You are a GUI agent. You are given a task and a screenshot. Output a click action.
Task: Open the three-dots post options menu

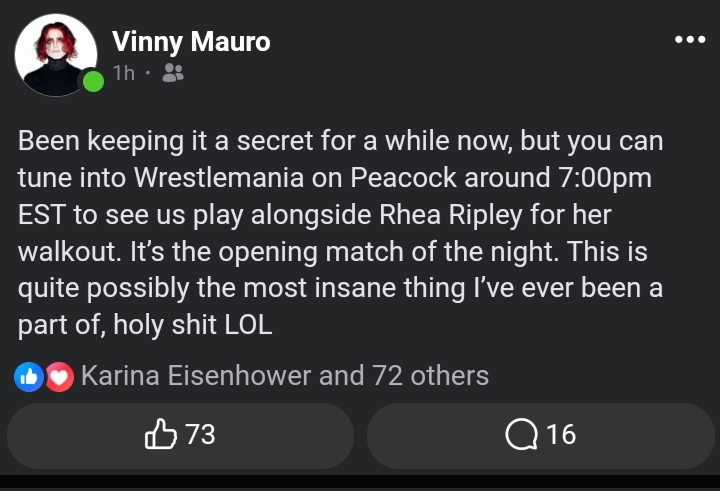pyautogui.click(x=690, y=40)
